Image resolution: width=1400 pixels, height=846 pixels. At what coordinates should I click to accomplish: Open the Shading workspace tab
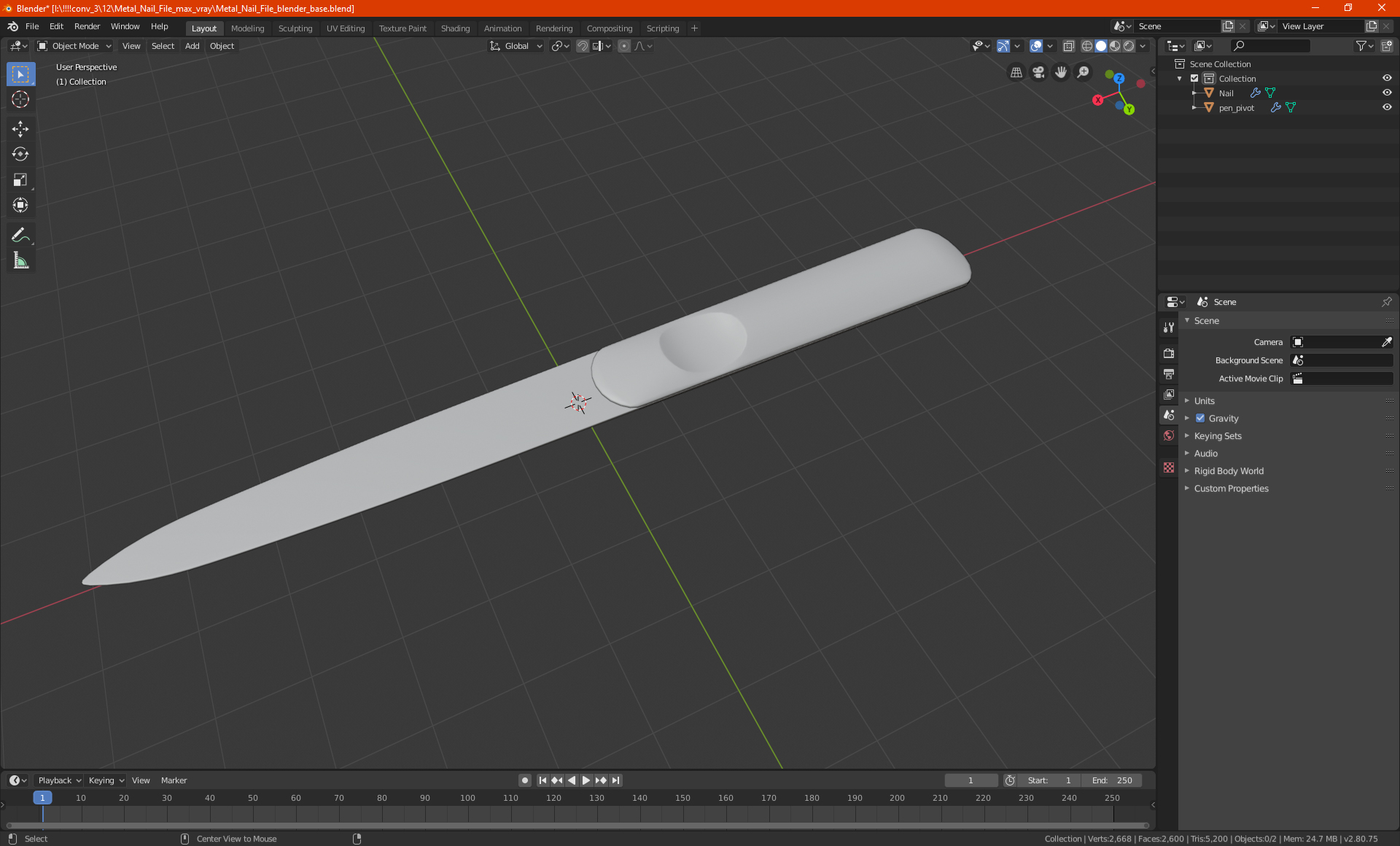coord(454,27)
